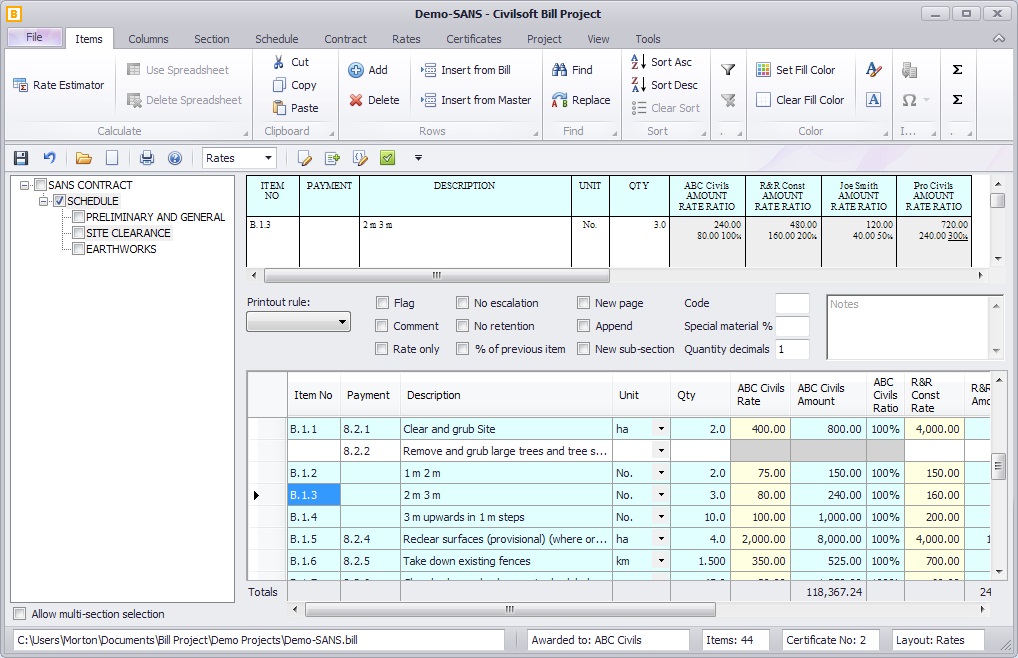Collapse the SANS CONTRACT tree node

coord(24,185)
